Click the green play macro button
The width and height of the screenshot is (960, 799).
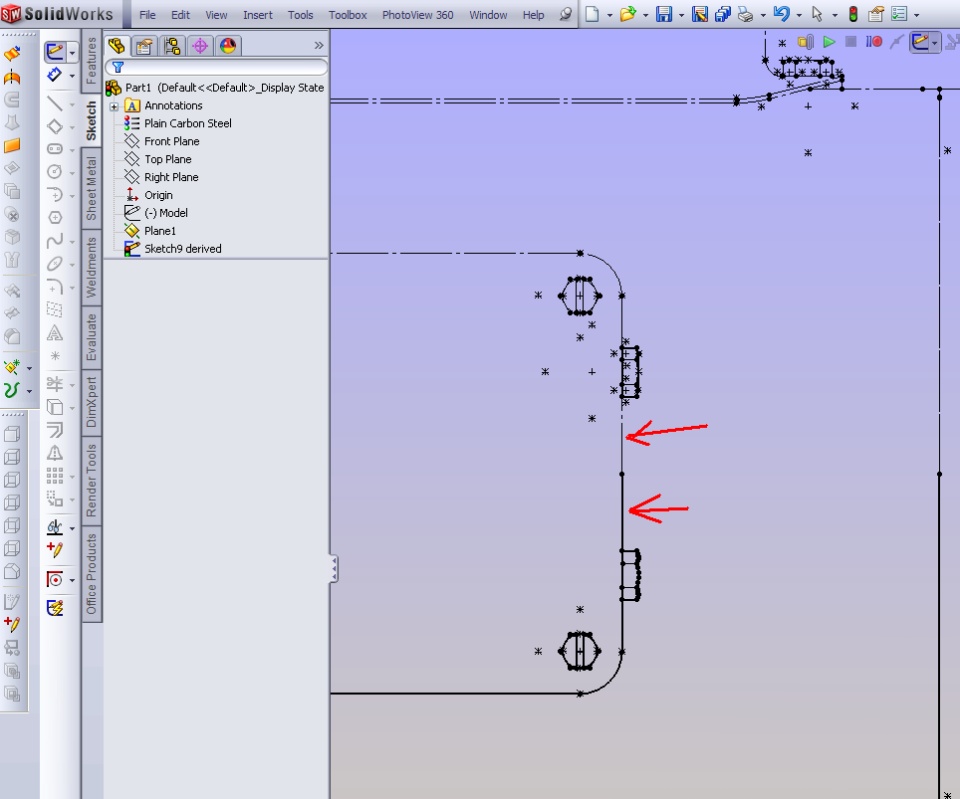click(829, 42)
